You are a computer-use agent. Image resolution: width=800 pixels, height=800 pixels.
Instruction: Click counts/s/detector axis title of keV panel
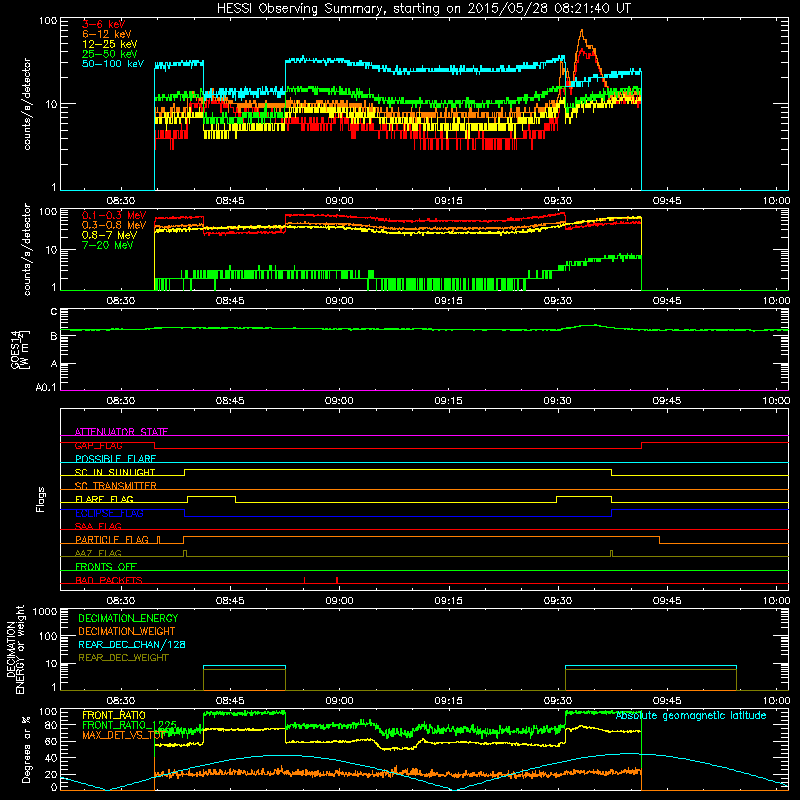pos(27,104)
